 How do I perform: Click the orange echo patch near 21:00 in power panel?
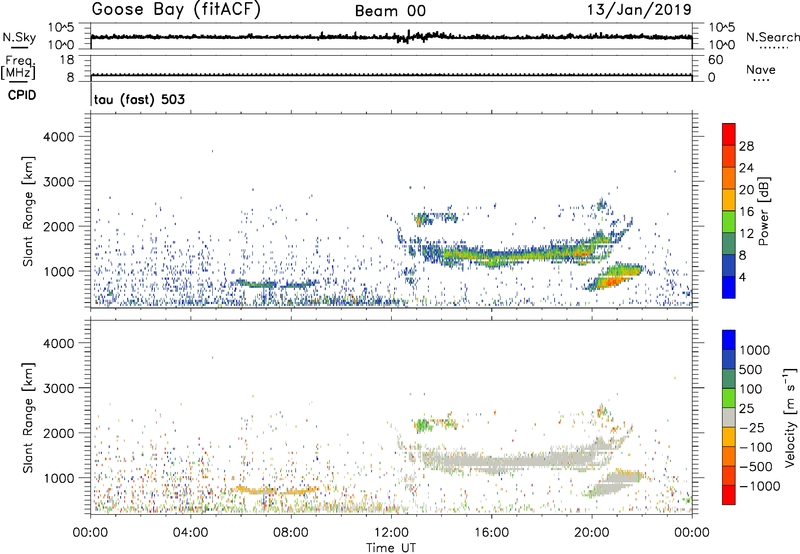612,280
